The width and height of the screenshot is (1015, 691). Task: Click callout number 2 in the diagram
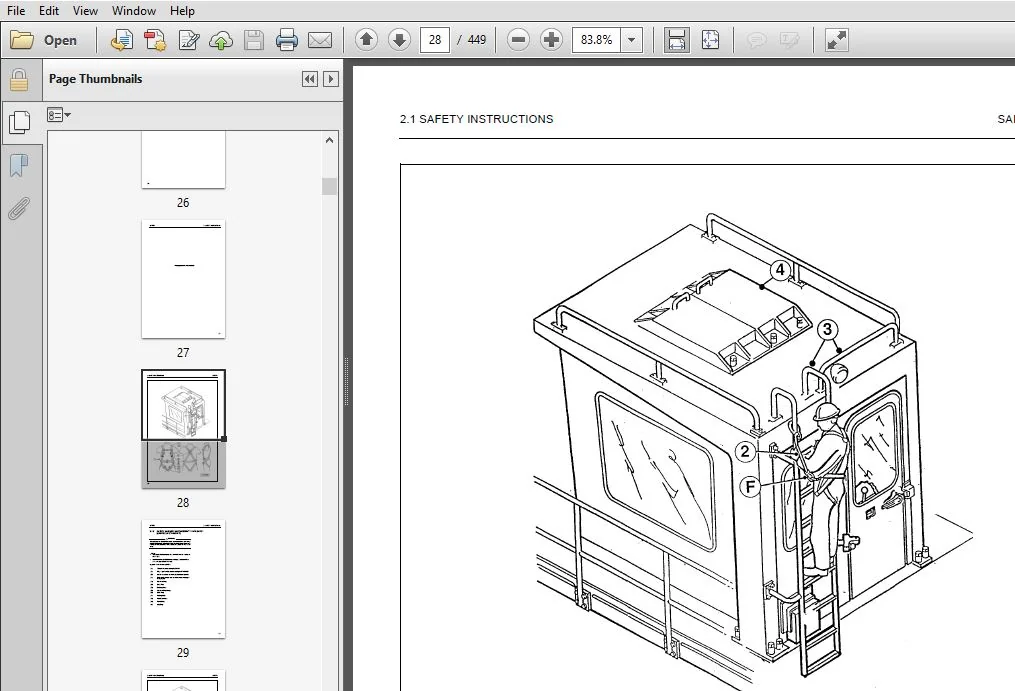[745, 451]
